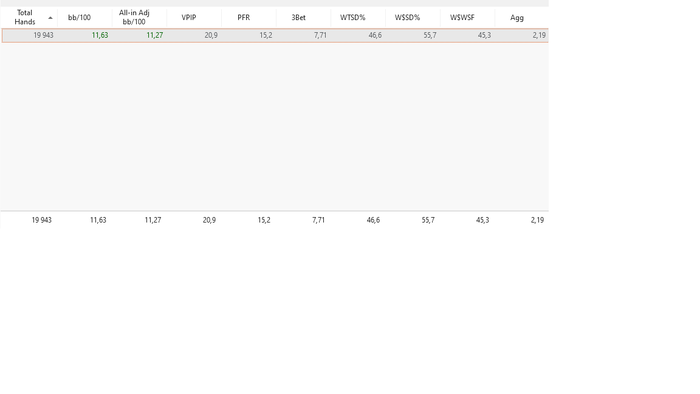Click 7,71 in the totals footer
This screenshot has width=700, height=394.
[318, 220]
